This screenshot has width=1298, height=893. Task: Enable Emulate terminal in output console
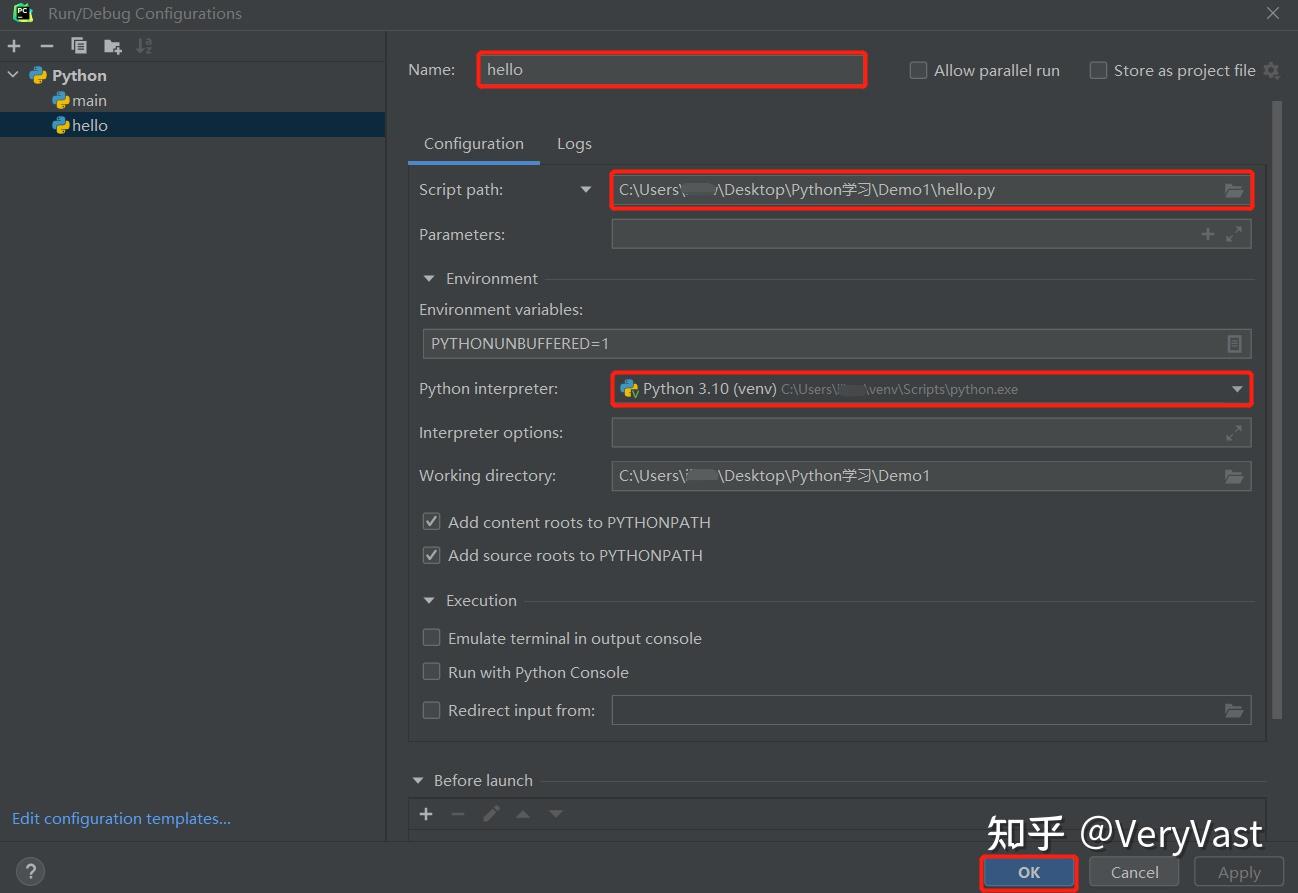(431, 637)
